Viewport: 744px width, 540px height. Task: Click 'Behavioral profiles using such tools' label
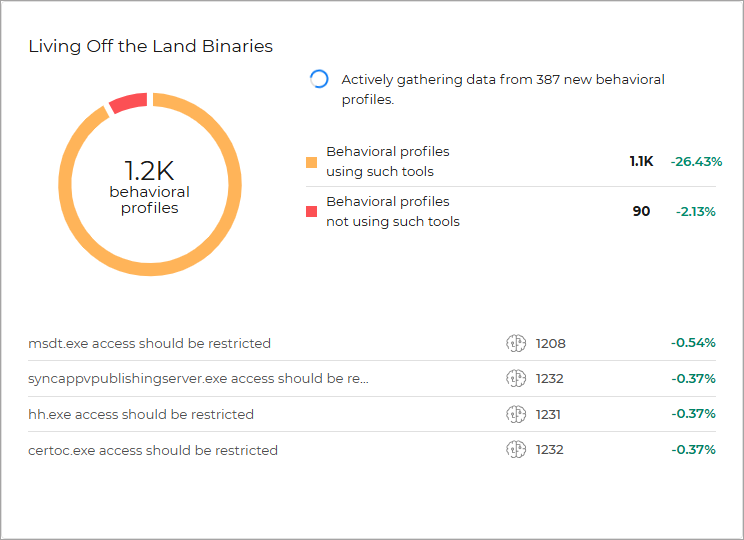388,161
